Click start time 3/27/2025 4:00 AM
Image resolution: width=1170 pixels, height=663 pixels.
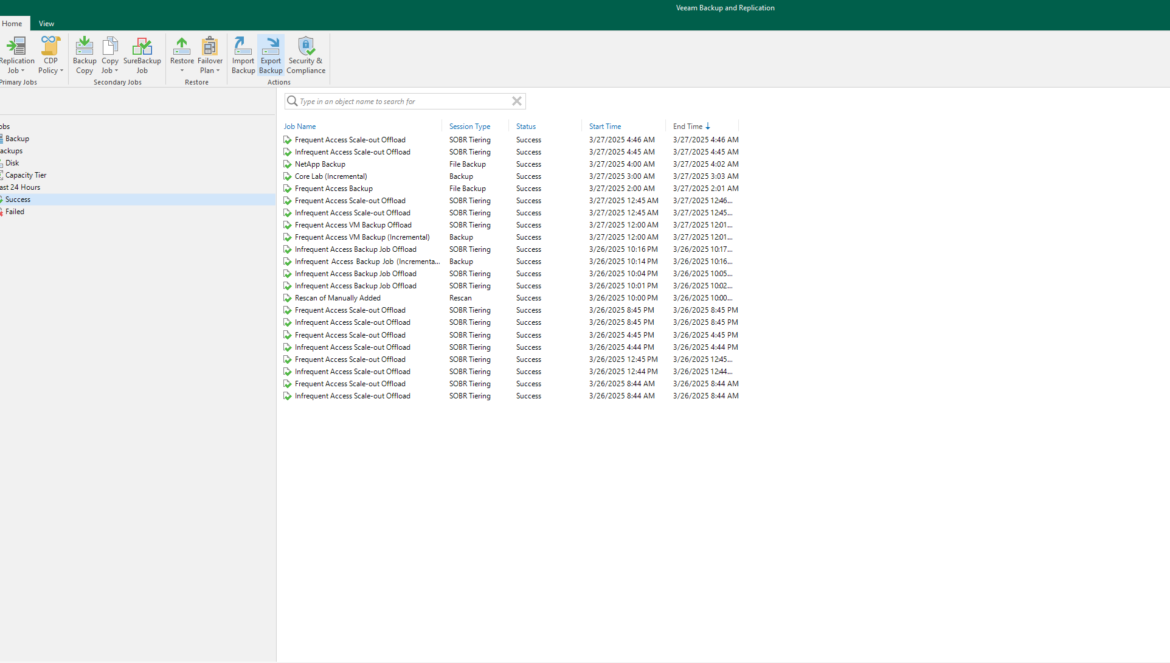[x=622, y=164]
